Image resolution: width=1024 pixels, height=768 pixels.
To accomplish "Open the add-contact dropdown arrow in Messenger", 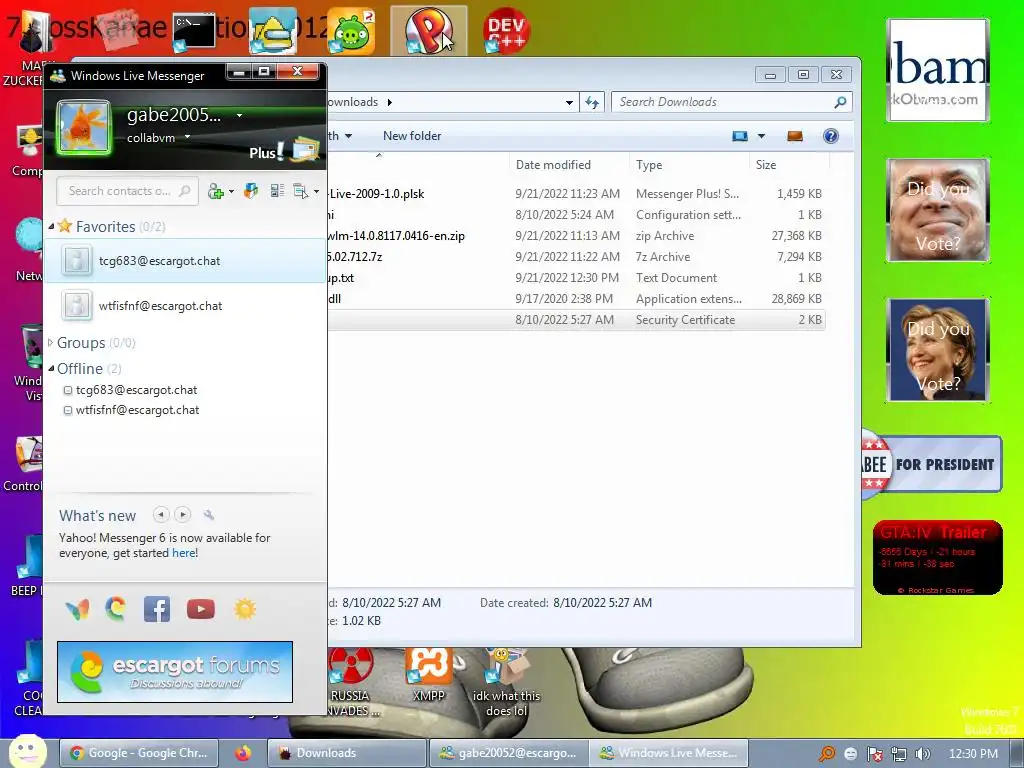I will click(x=231, y=192).
